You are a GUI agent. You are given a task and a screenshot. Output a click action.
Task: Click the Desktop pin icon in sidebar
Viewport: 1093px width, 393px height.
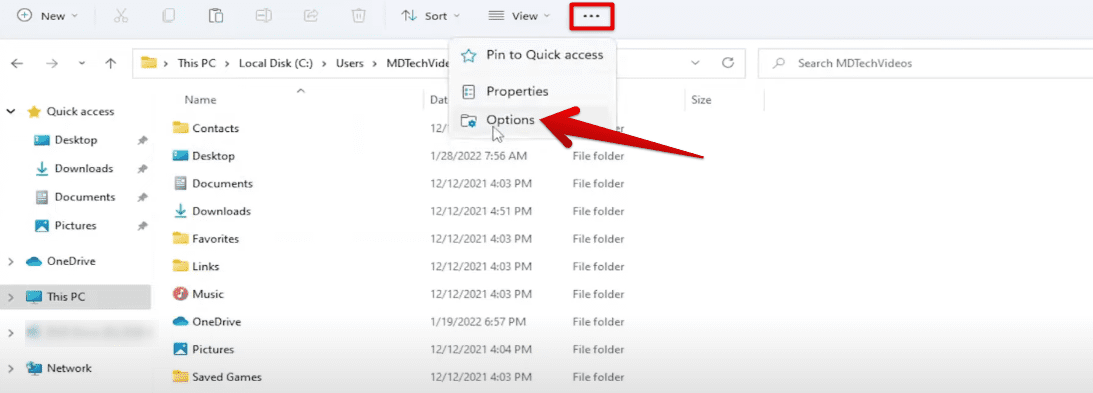142,140
